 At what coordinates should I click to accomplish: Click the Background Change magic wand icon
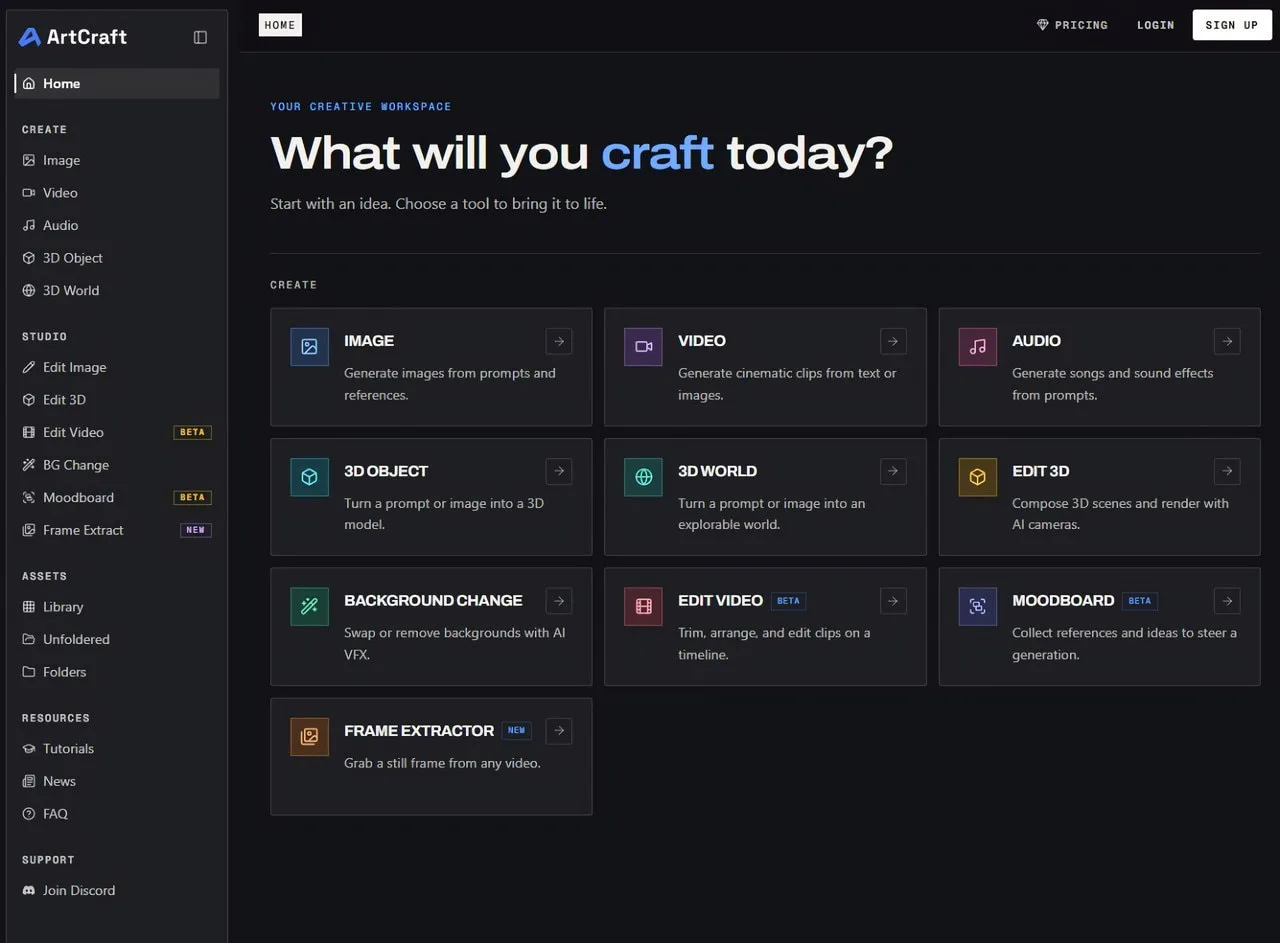309,606
